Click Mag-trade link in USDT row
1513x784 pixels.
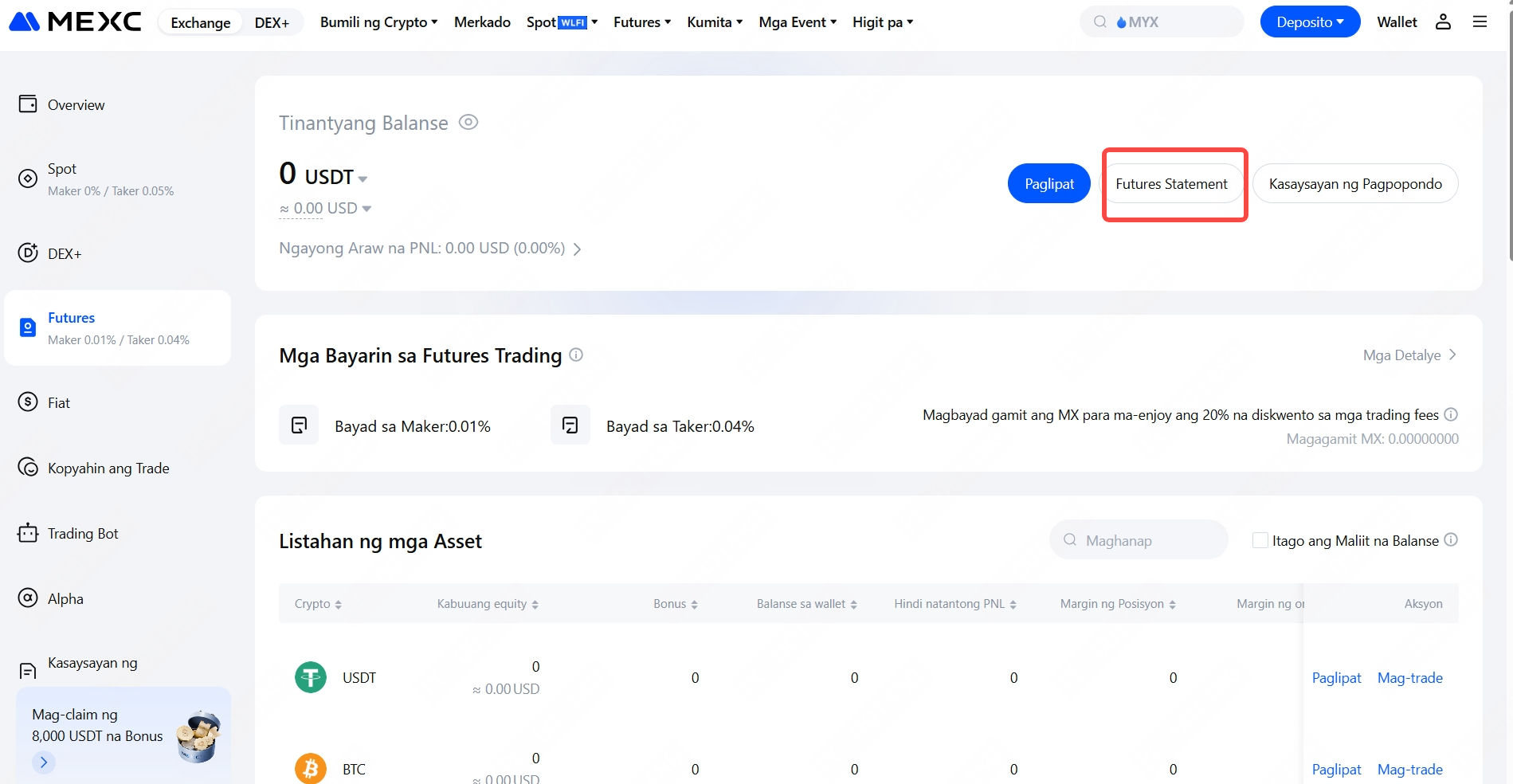pyautogui.click(x=1409, y=678)
